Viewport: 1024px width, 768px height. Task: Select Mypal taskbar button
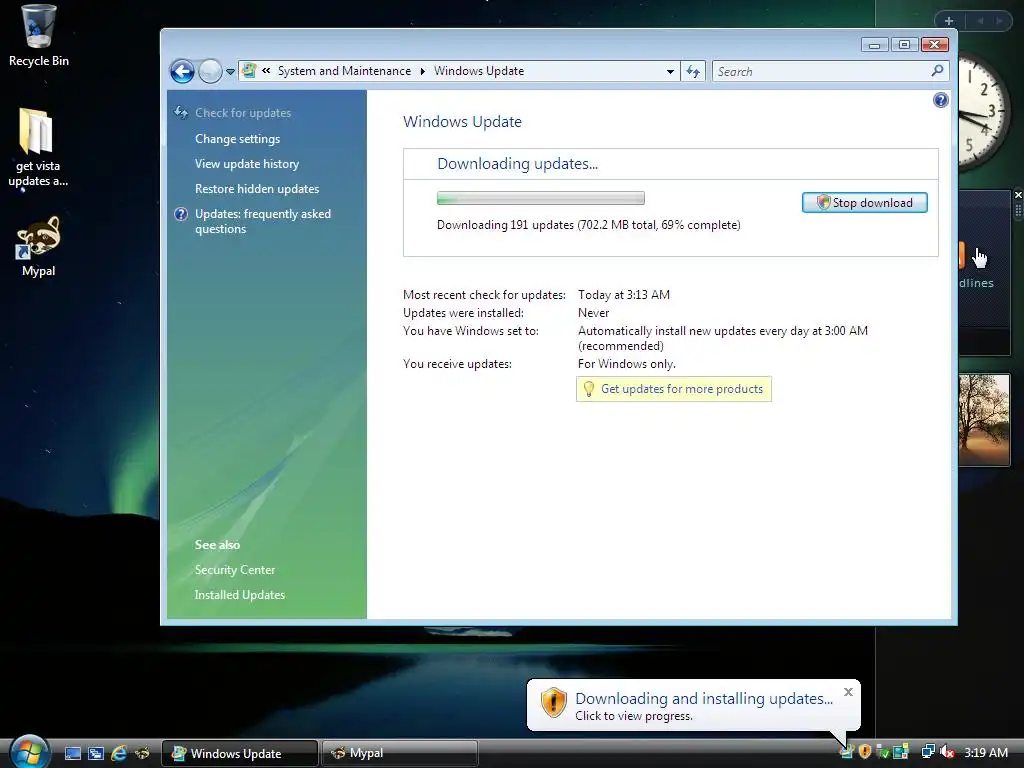[x=400, y=753]
